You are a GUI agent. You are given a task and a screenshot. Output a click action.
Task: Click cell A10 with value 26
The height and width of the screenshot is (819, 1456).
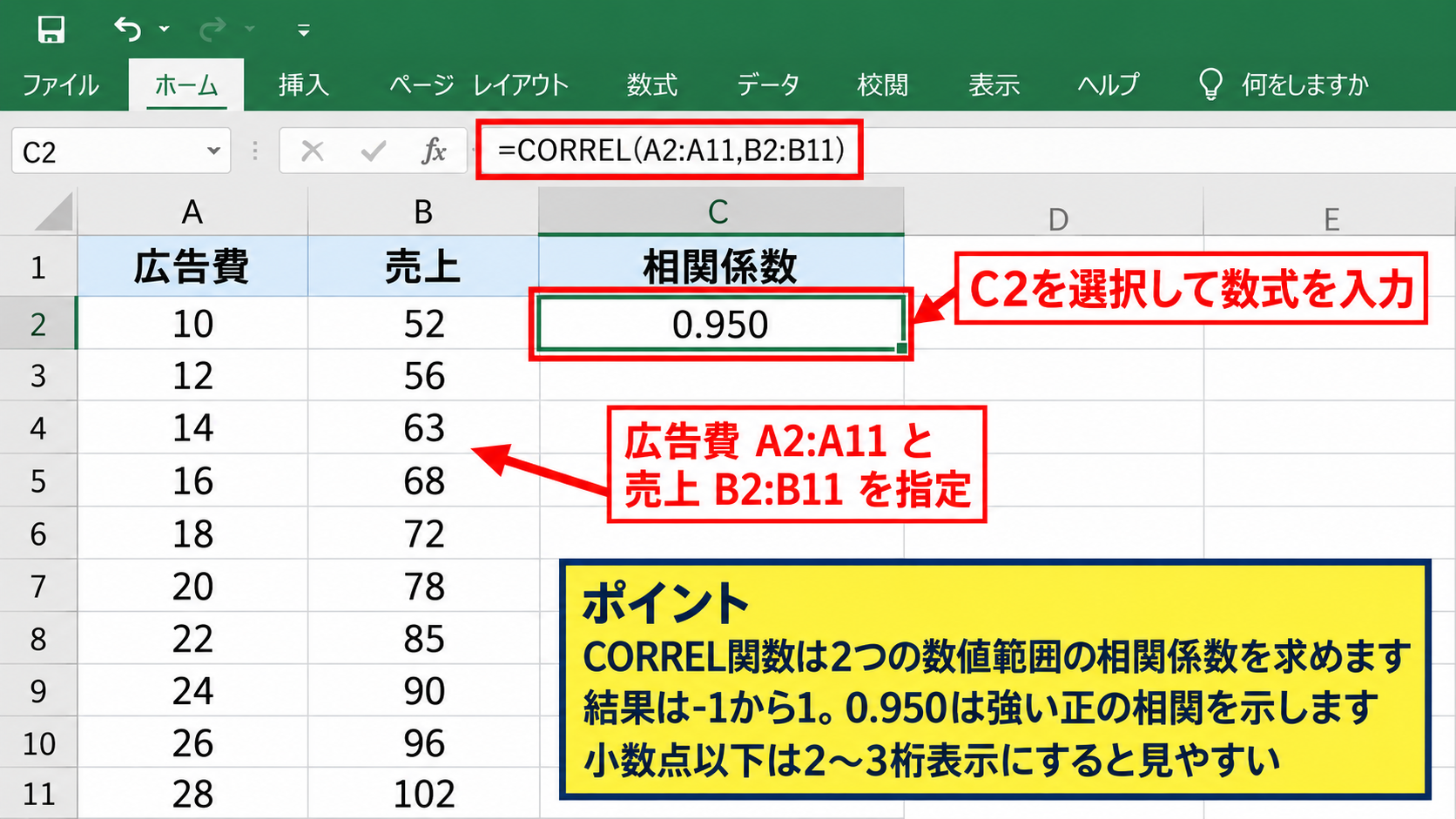point(192,743)
